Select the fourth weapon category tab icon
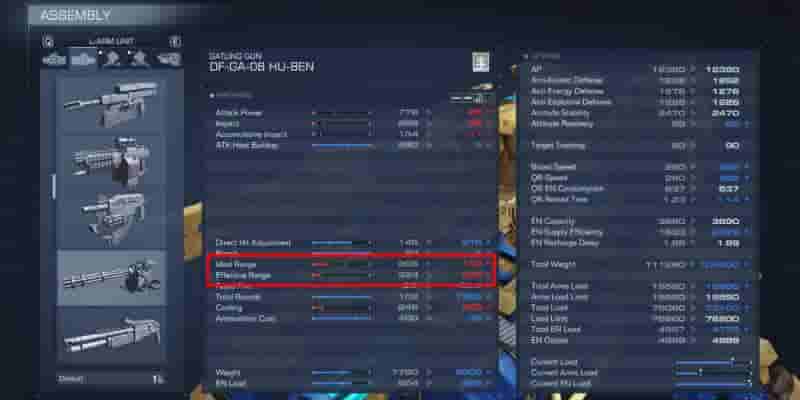This screenshot has height=400, width=800. 139,60
